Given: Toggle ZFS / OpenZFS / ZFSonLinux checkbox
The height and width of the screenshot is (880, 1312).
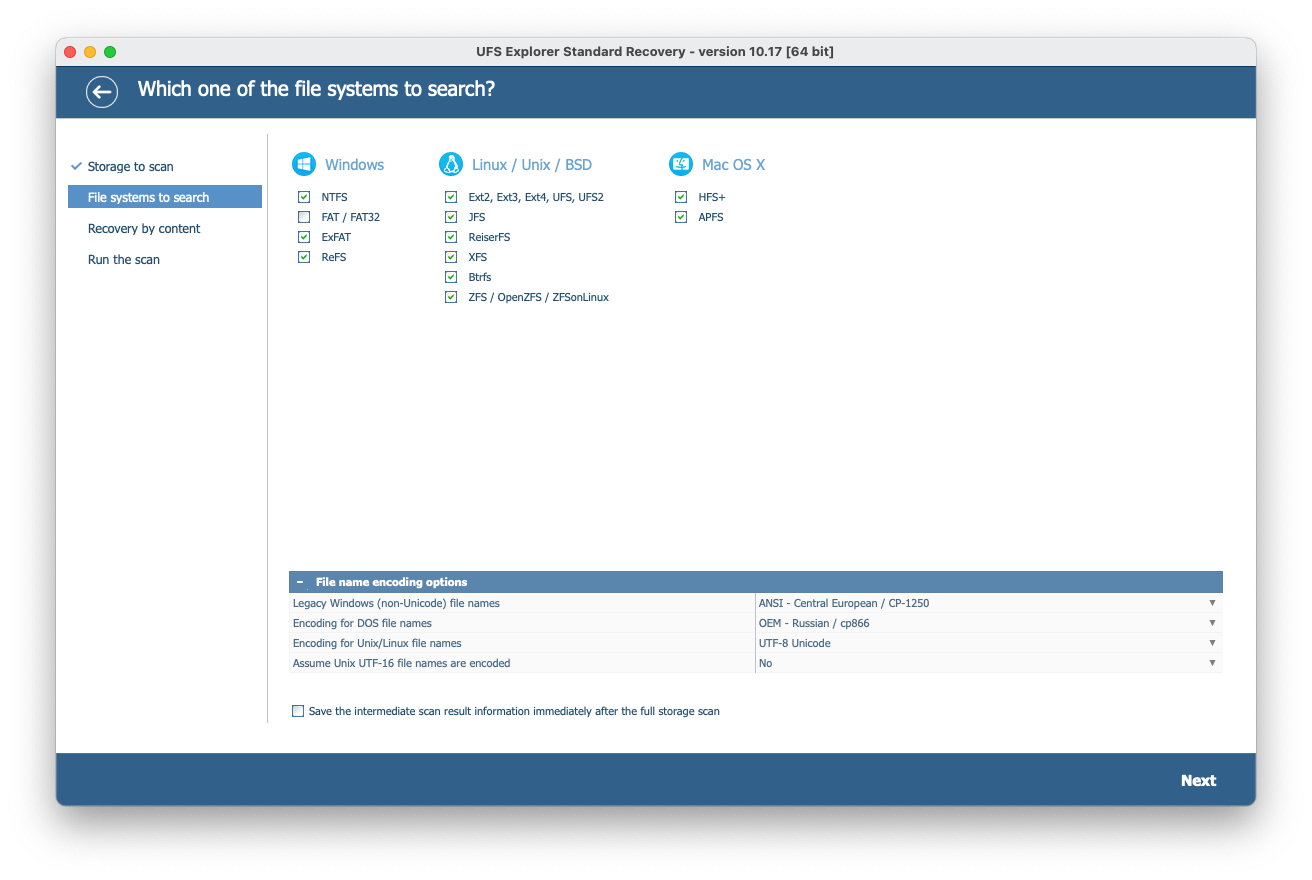Looking at the screenshot, I should 451,297.
